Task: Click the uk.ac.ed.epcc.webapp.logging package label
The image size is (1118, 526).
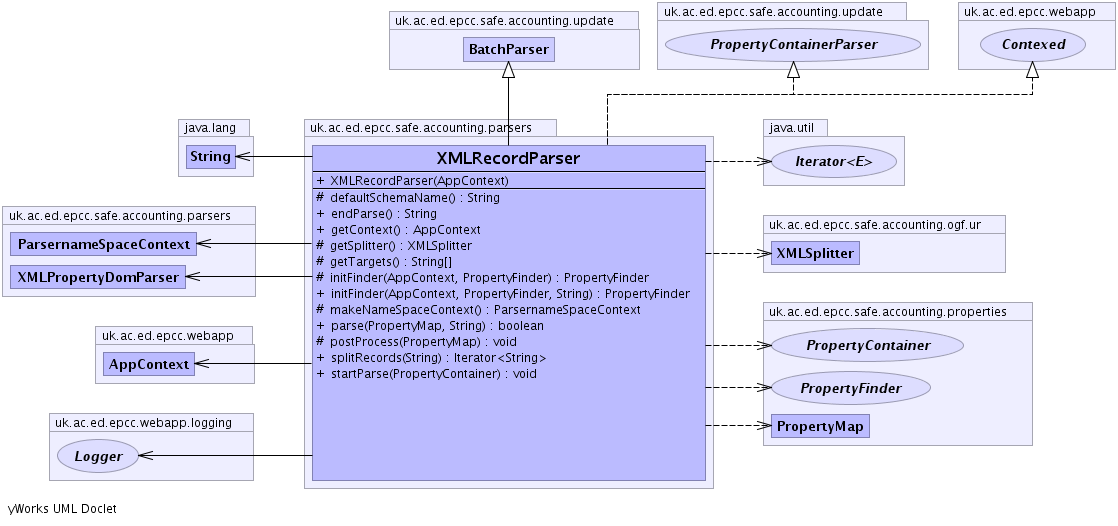Action: [x=143, y=422]
